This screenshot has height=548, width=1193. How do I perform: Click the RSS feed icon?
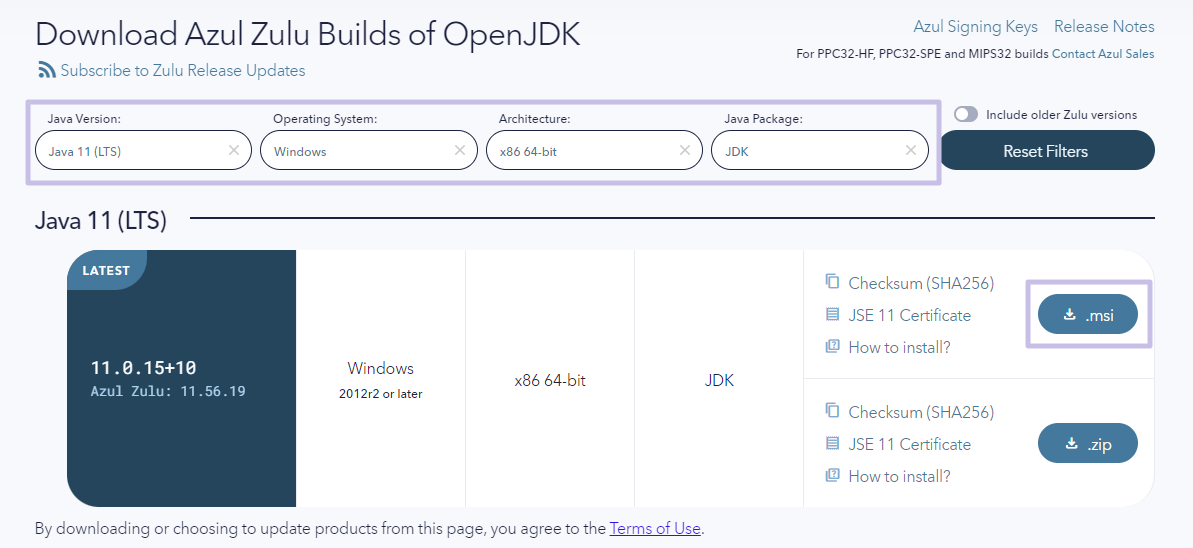click(x=47, y=71)
